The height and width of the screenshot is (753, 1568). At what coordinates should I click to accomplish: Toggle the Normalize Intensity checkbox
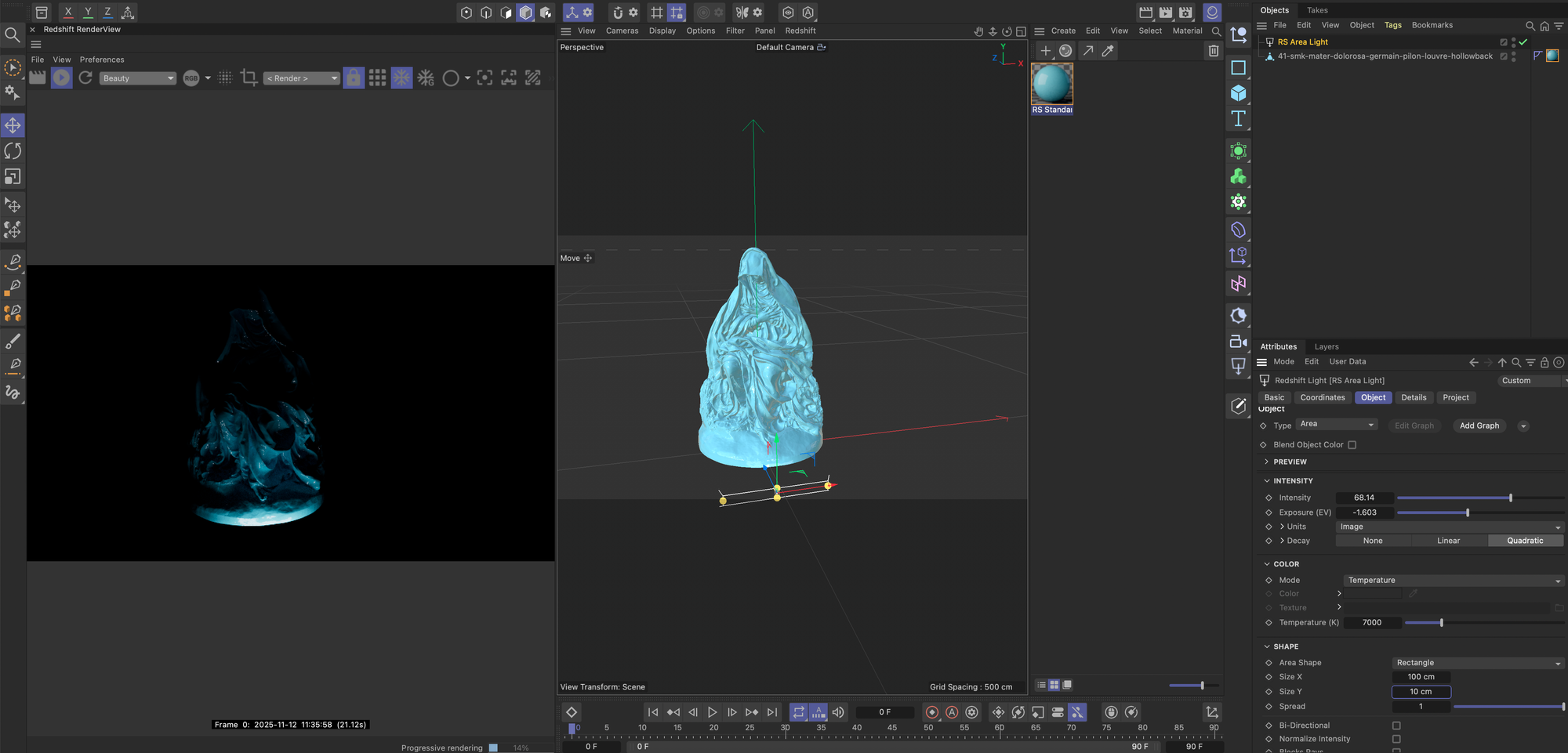1396,739
